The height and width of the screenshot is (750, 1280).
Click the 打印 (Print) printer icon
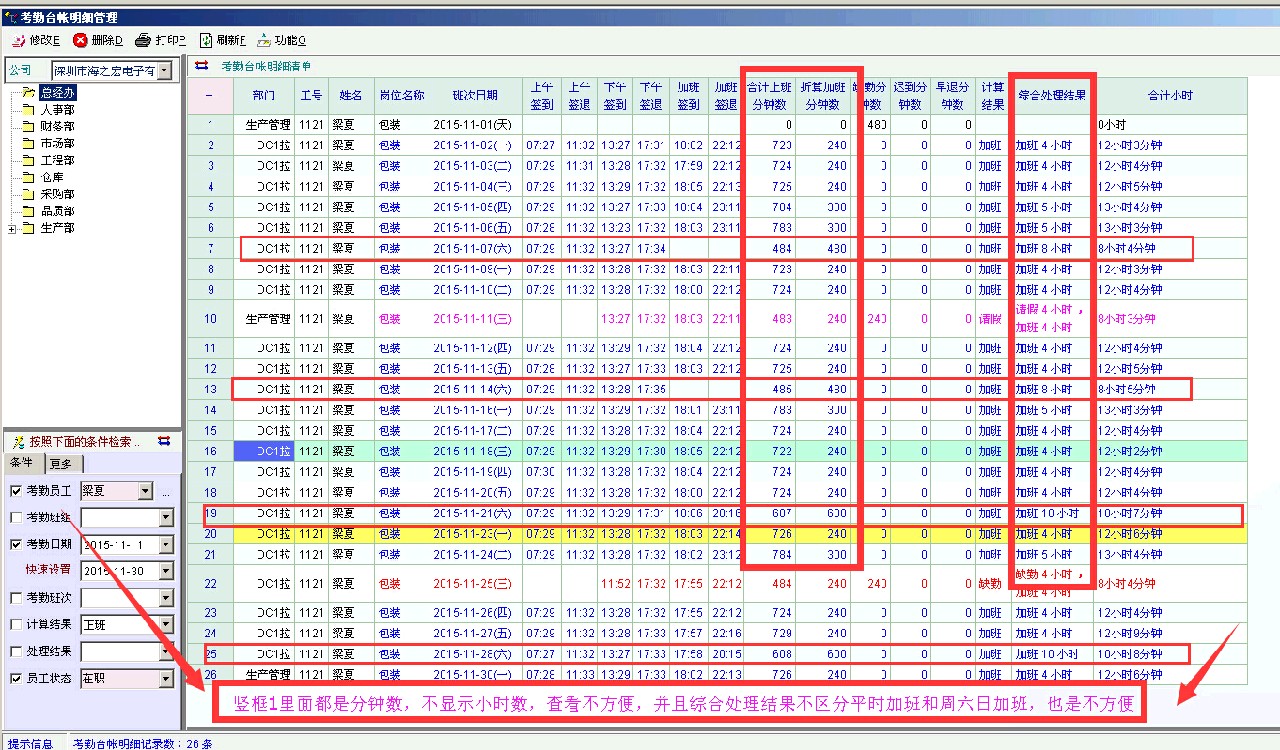[143, 41]
